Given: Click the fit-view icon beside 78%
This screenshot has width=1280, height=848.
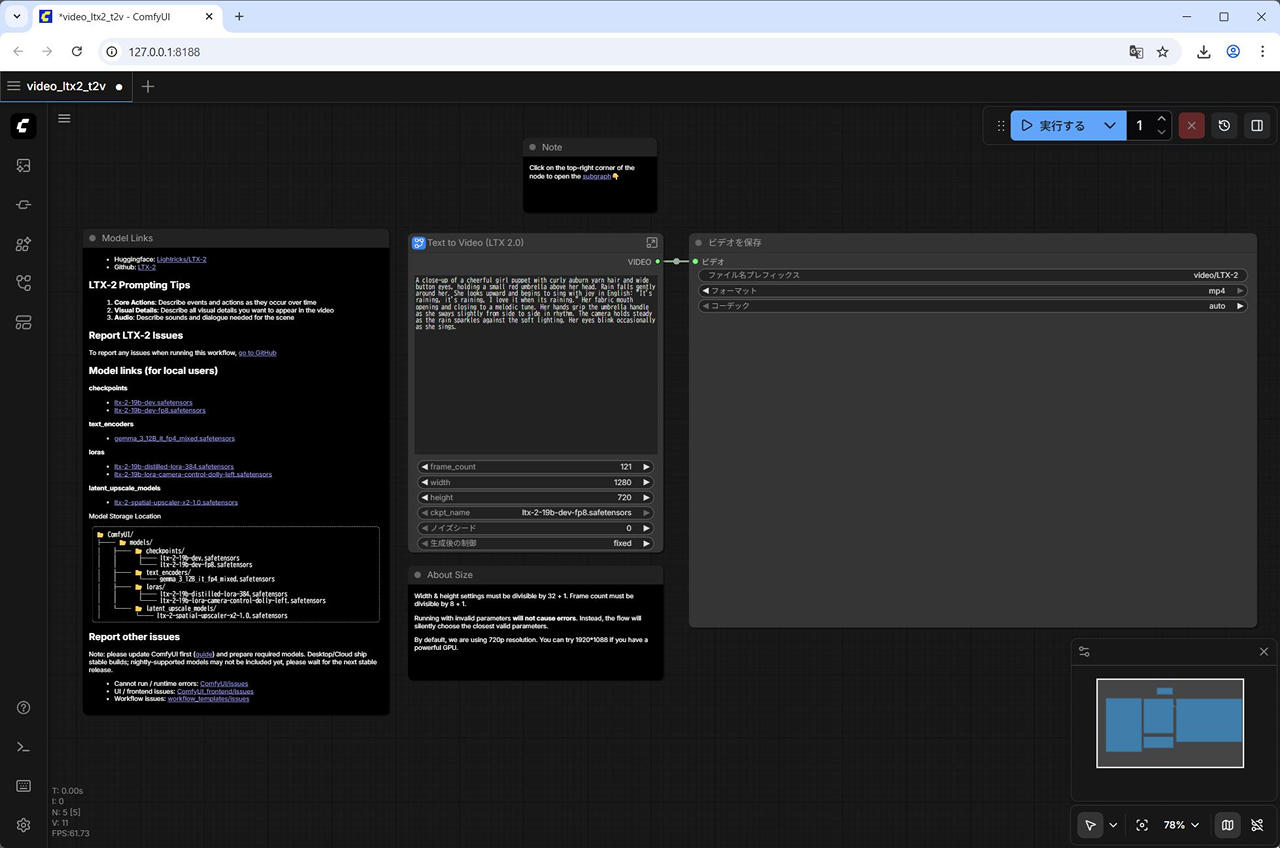Looking at the screenshot, I should [x=1142, y=825].
